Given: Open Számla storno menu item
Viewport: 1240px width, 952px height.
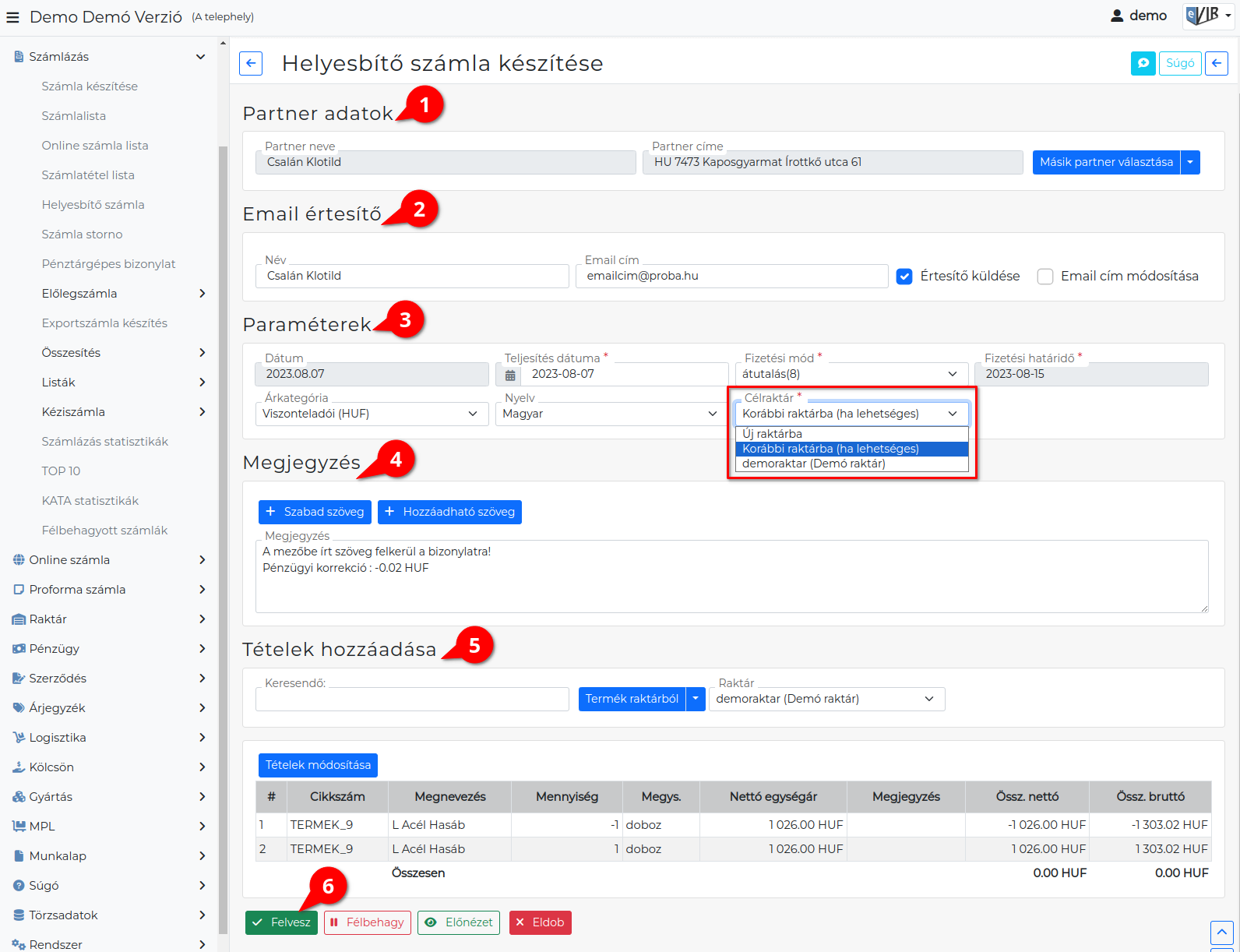Looking at the screenshot, I should (x=82, y=234).
